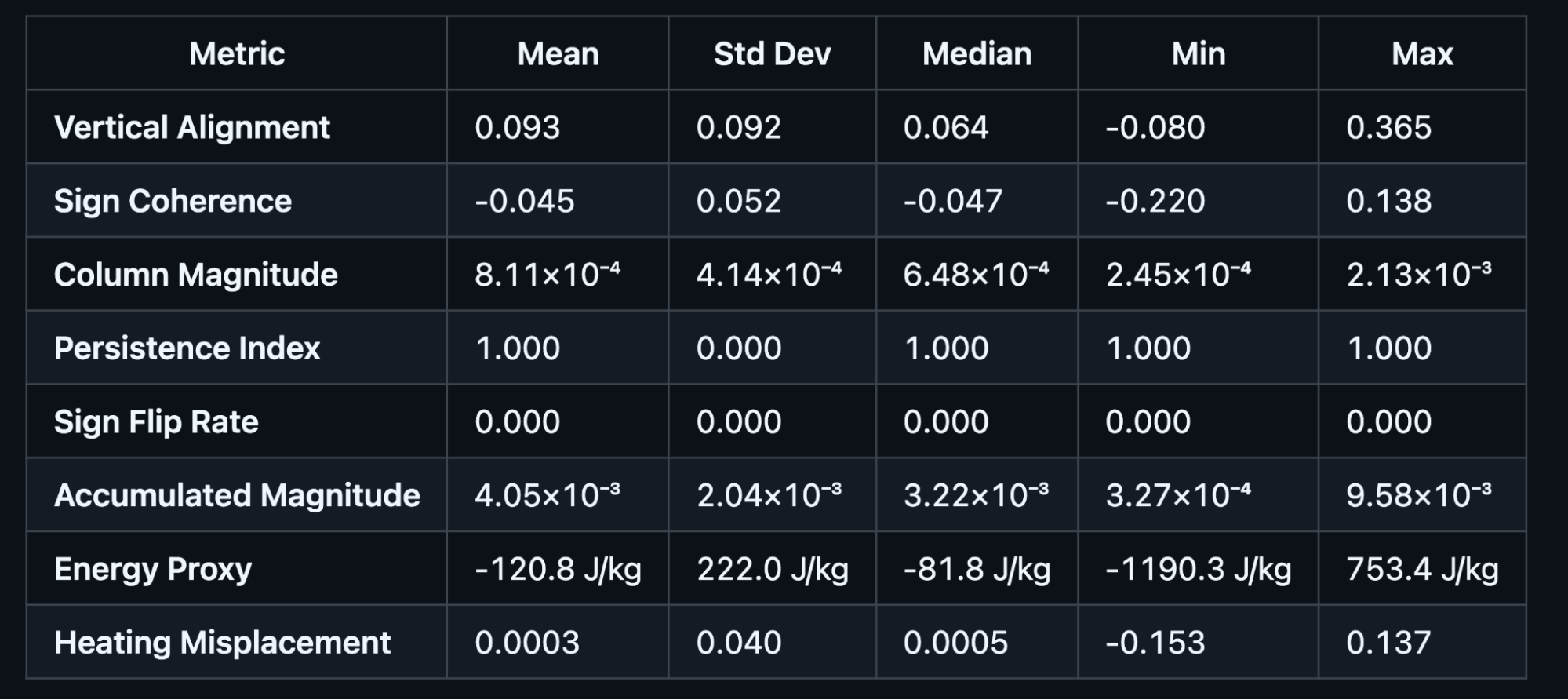Click the Min column header
The image size is (1568, 700).
pyautogui.click(x=1199, y=54)
